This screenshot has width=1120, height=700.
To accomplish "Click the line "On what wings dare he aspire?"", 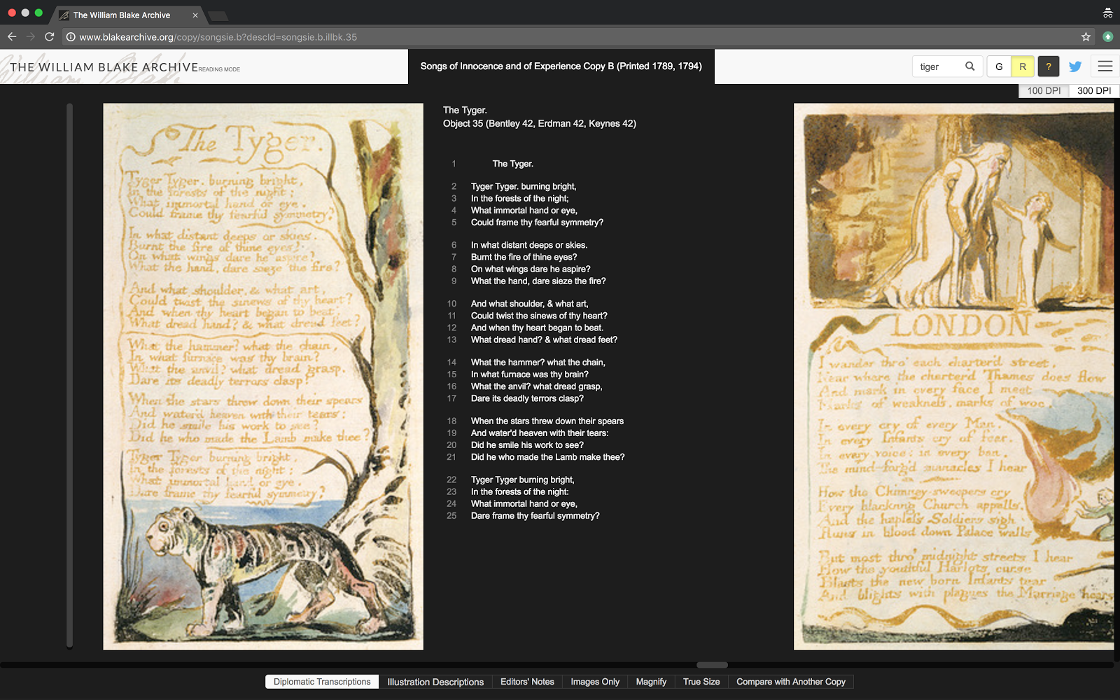I will pyautogui.click(x=531, y=269).
